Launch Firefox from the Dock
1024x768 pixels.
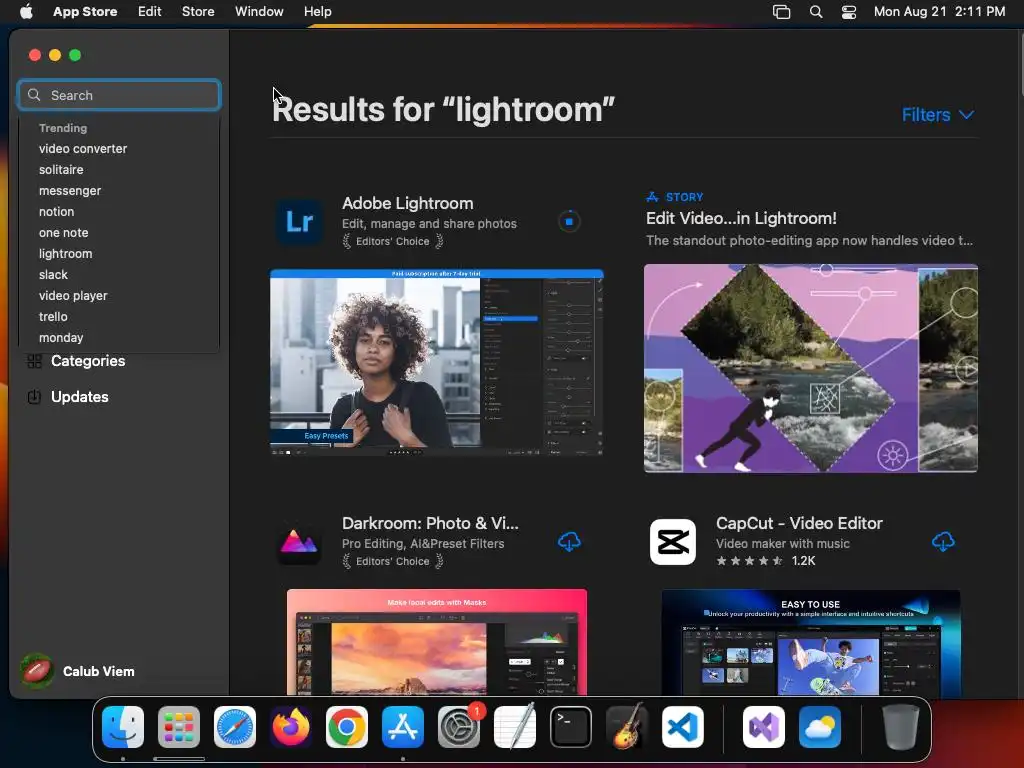tap(291, 726)
